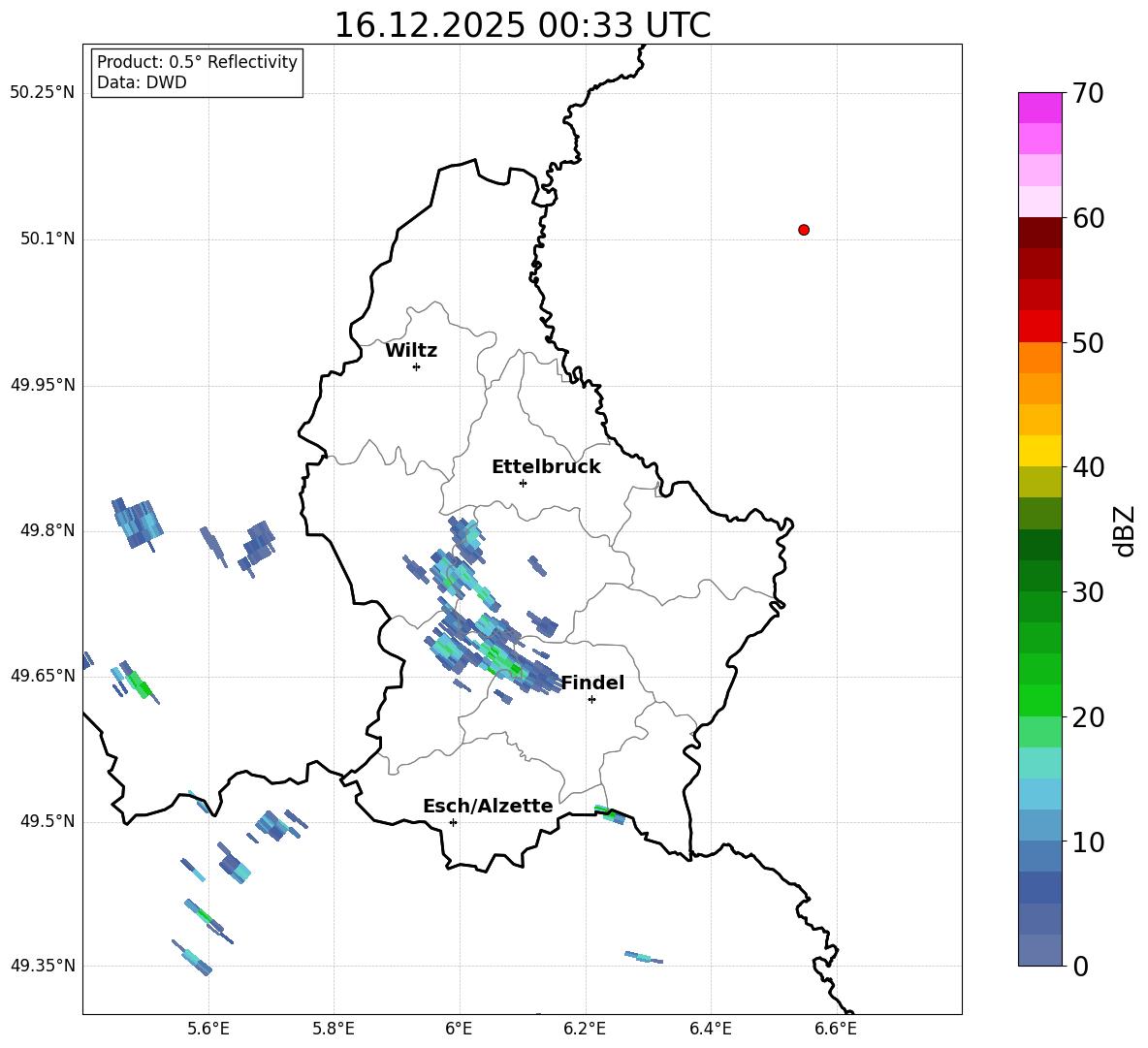1148x1048 pixels.
Task: Click the 49.65°N latitude label
Action: coord(43,675)
